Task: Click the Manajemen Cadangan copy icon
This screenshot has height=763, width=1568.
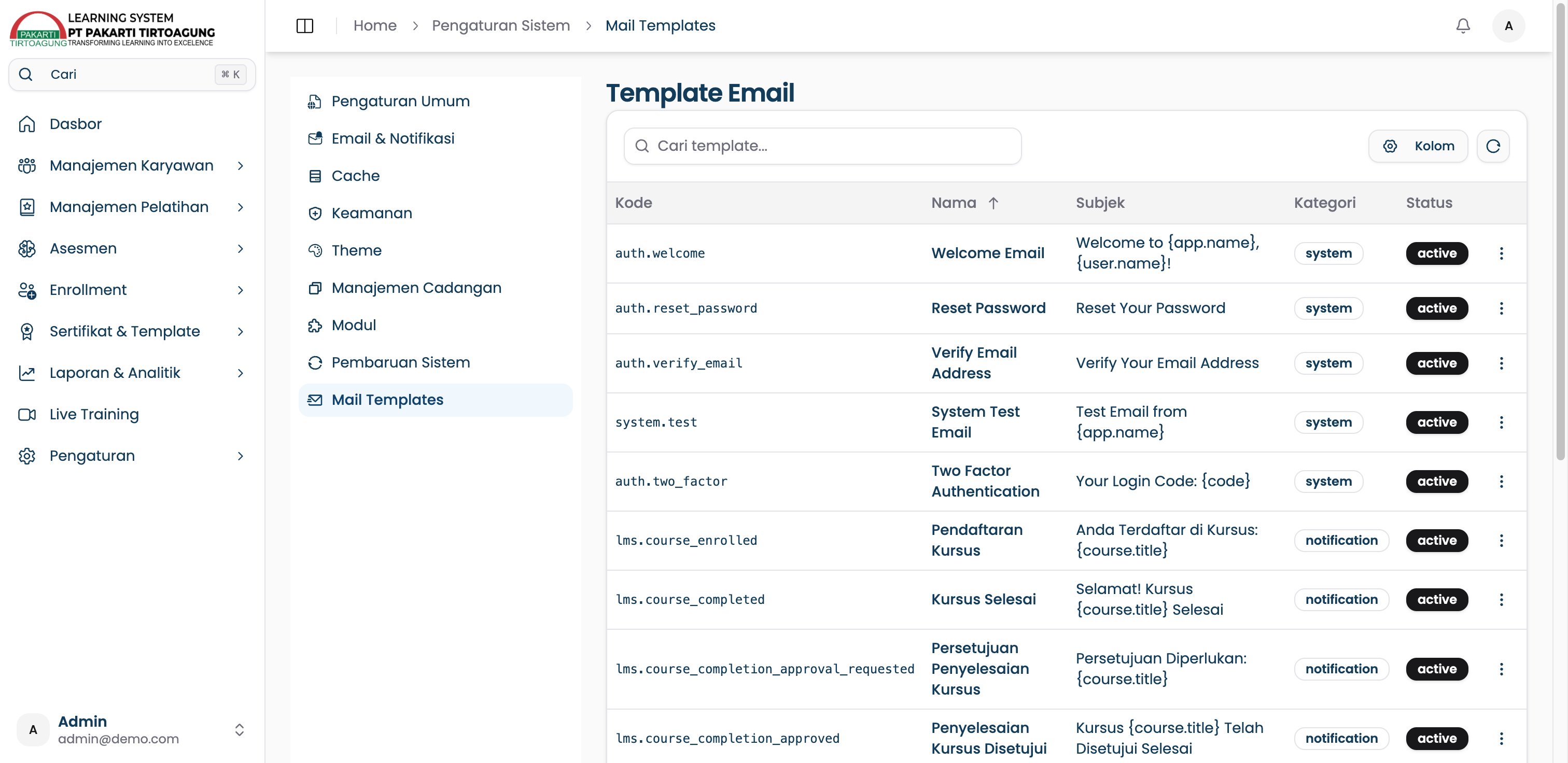Action: 315,288
